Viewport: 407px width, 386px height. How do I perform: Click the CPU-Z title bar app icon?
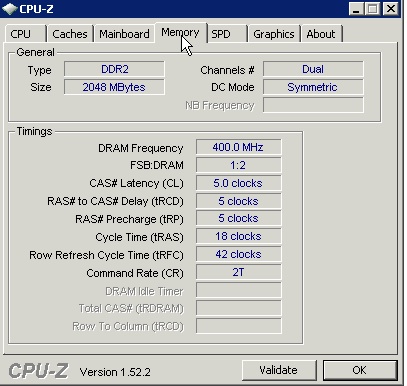point(9,8)
